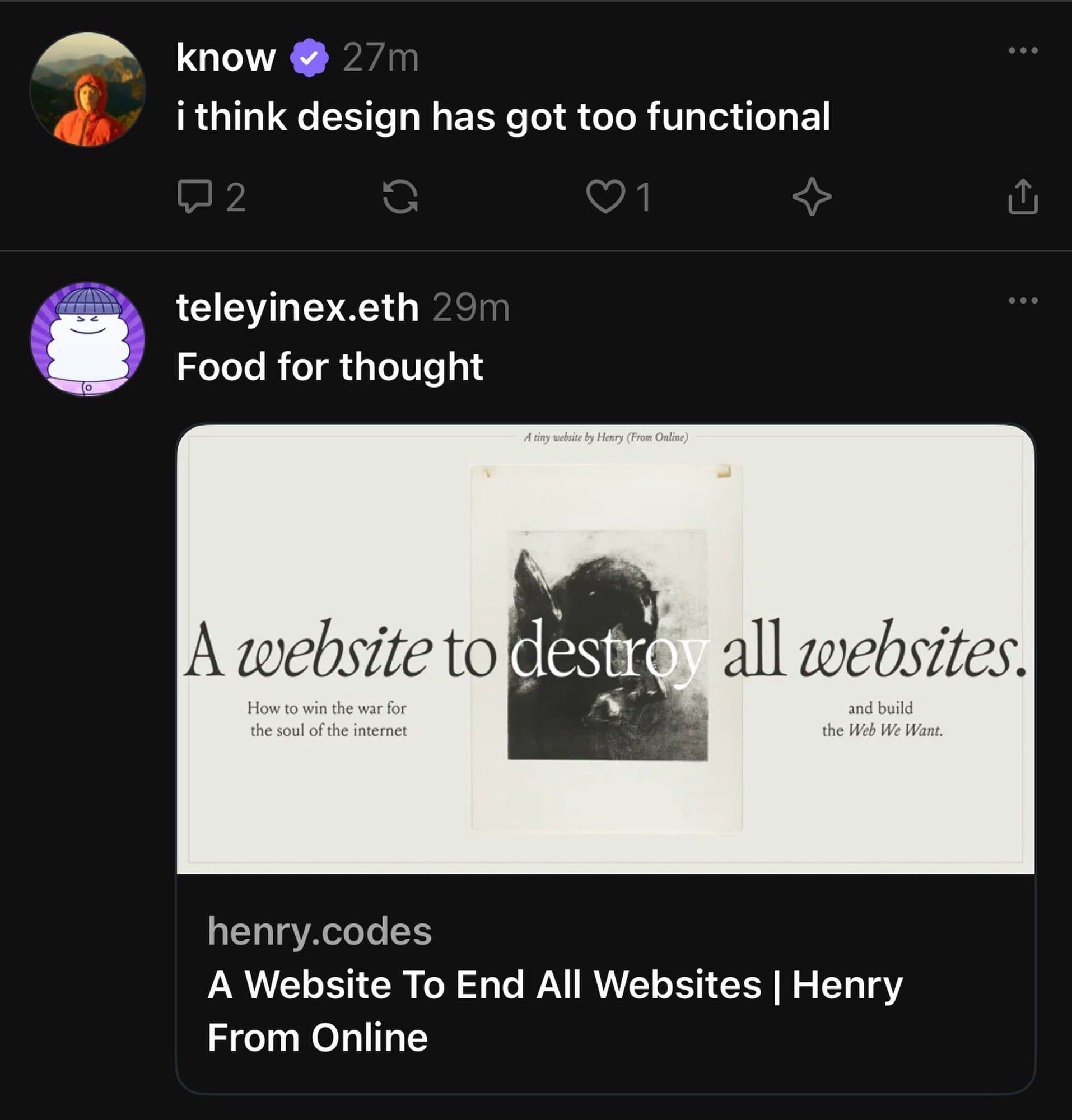This screenshot has width=1072, height=1120.
Task: Click the 'A website to destroy all websites' preview image
Action: [605, 657]
